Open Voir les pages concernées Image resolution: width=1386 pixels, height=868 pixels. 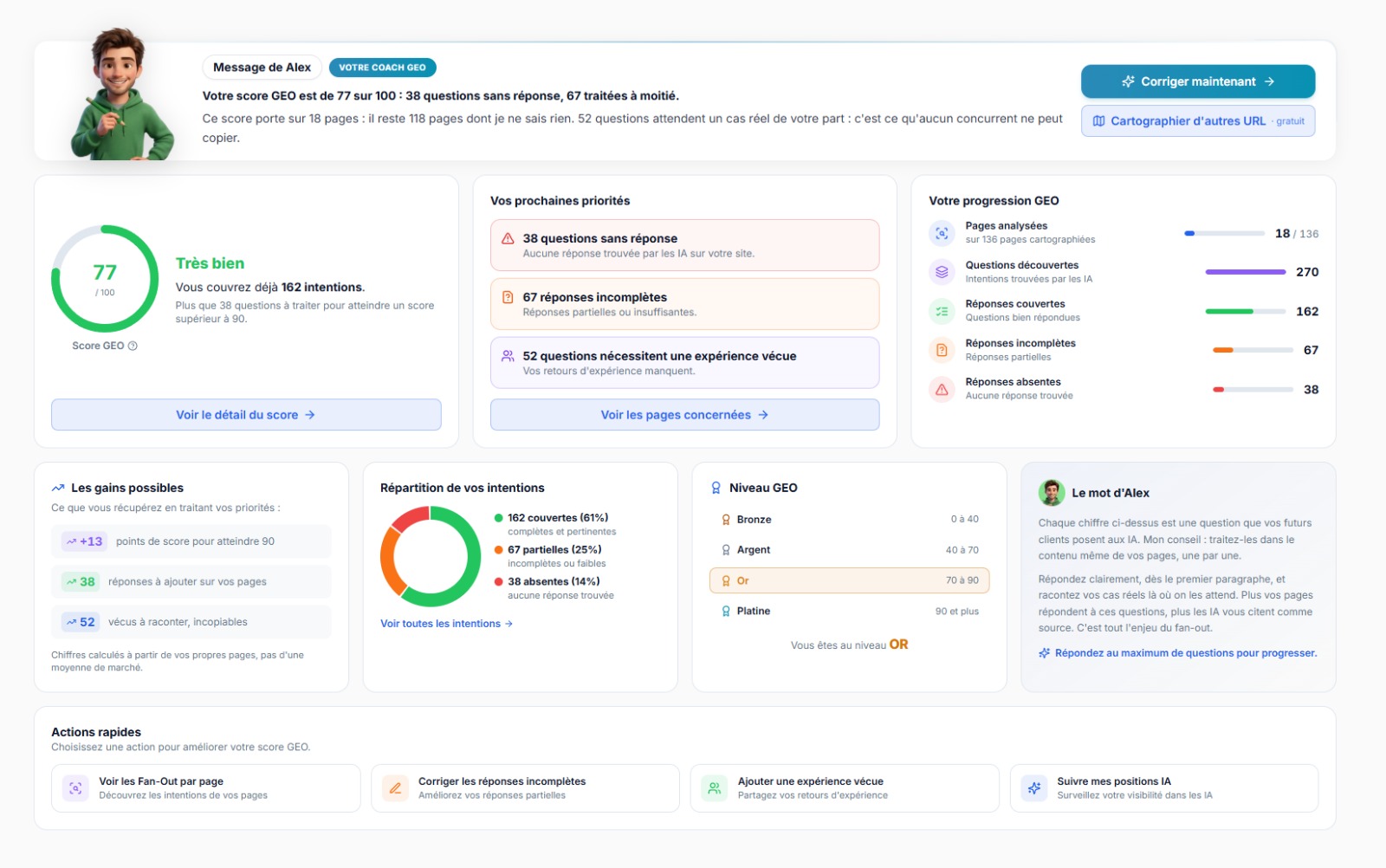point(684,415)
